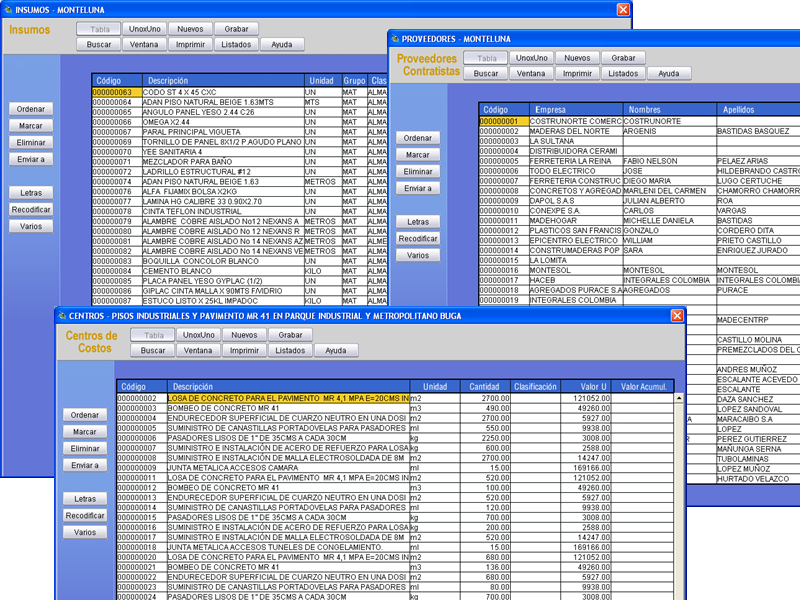The image size is (800, 600).
Task: Click Buscar in Proveedores window
Action: [486, 73]
